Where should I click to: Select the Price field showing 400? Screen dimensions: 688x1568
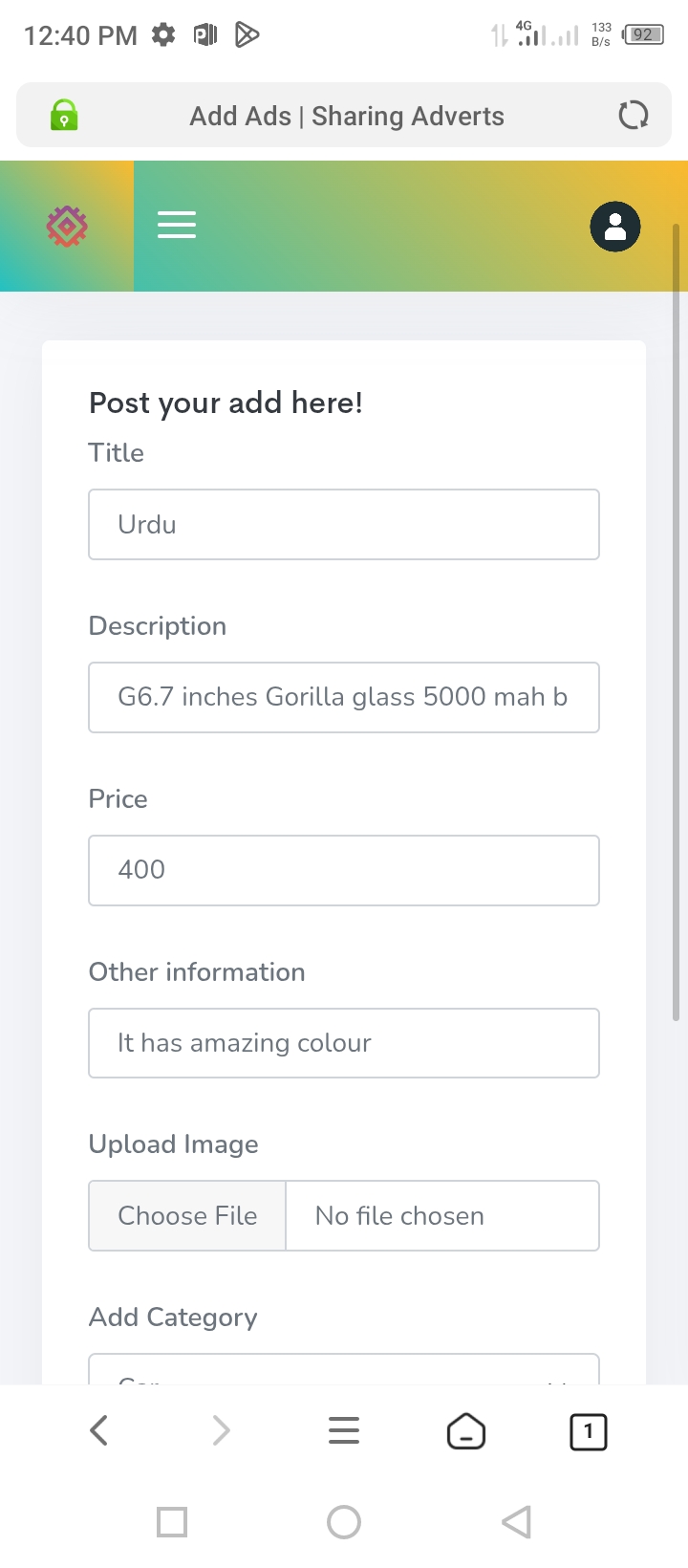pos(344,870)
